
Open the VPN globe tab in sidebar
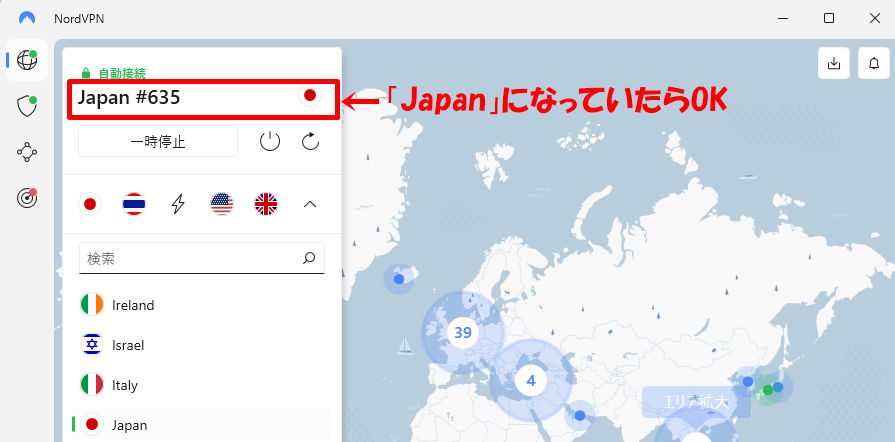[27, 60]
